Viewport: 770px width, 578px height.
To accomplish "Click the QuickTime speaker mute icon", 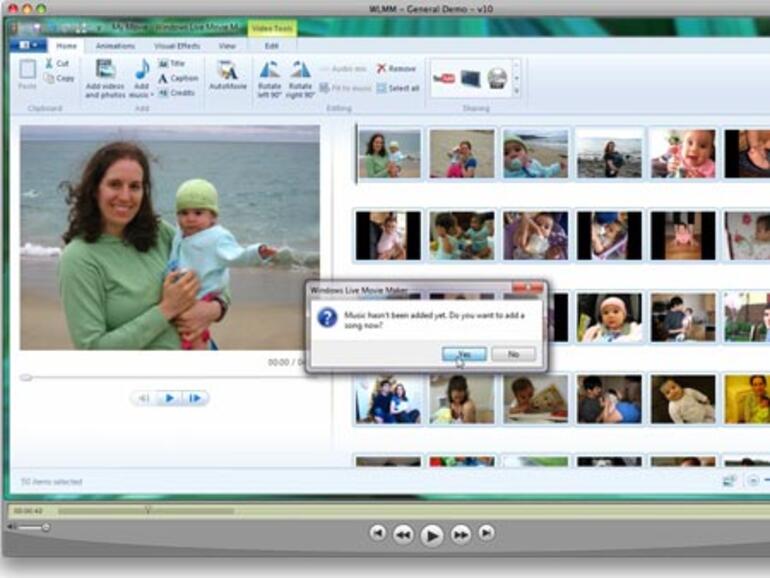I will tap(12, 527).
